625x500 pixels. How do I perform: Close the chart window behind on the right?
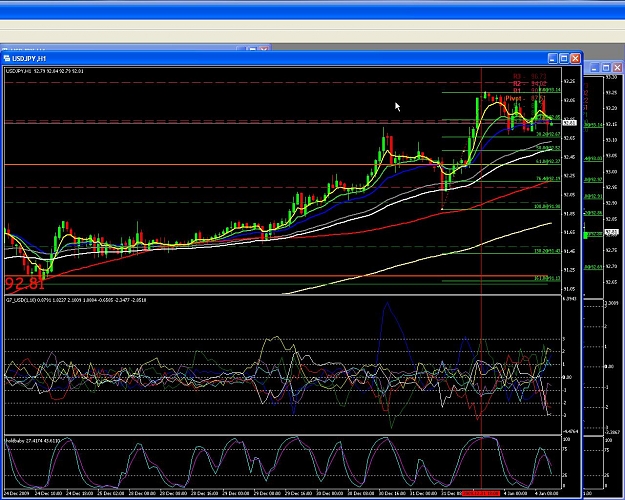click(x=617, y=67)
